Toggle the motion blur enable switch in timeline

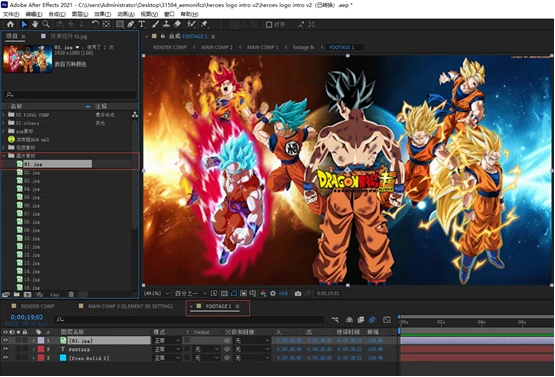372,320
